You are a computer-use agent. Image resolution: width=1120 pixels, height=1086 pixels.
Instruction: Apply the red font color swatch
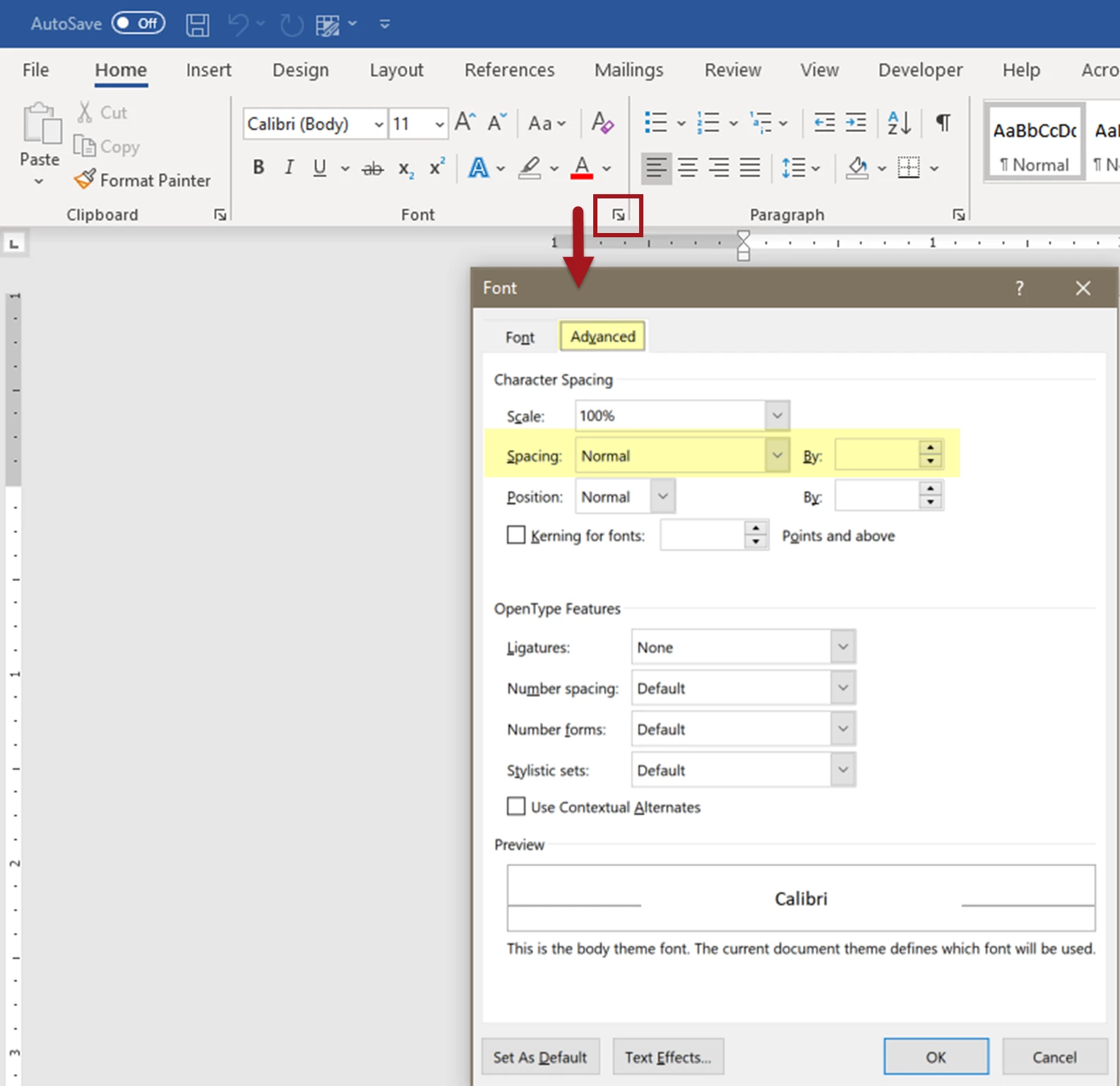(x=582, y=168)
